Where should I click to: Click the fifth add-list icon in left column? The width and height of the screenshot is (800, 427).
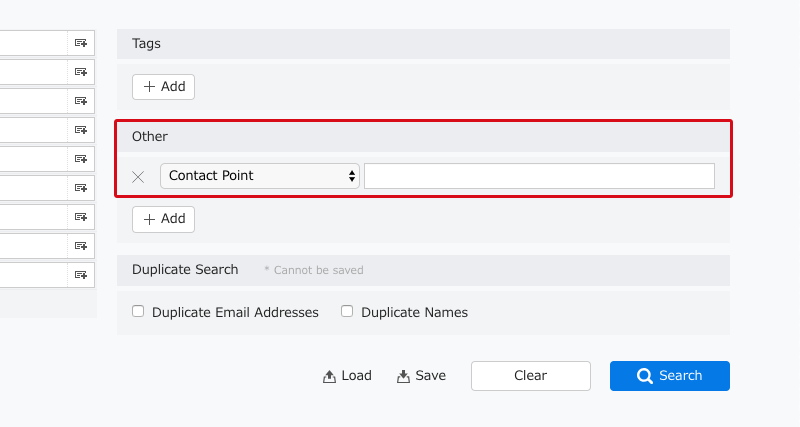(81, 159)
